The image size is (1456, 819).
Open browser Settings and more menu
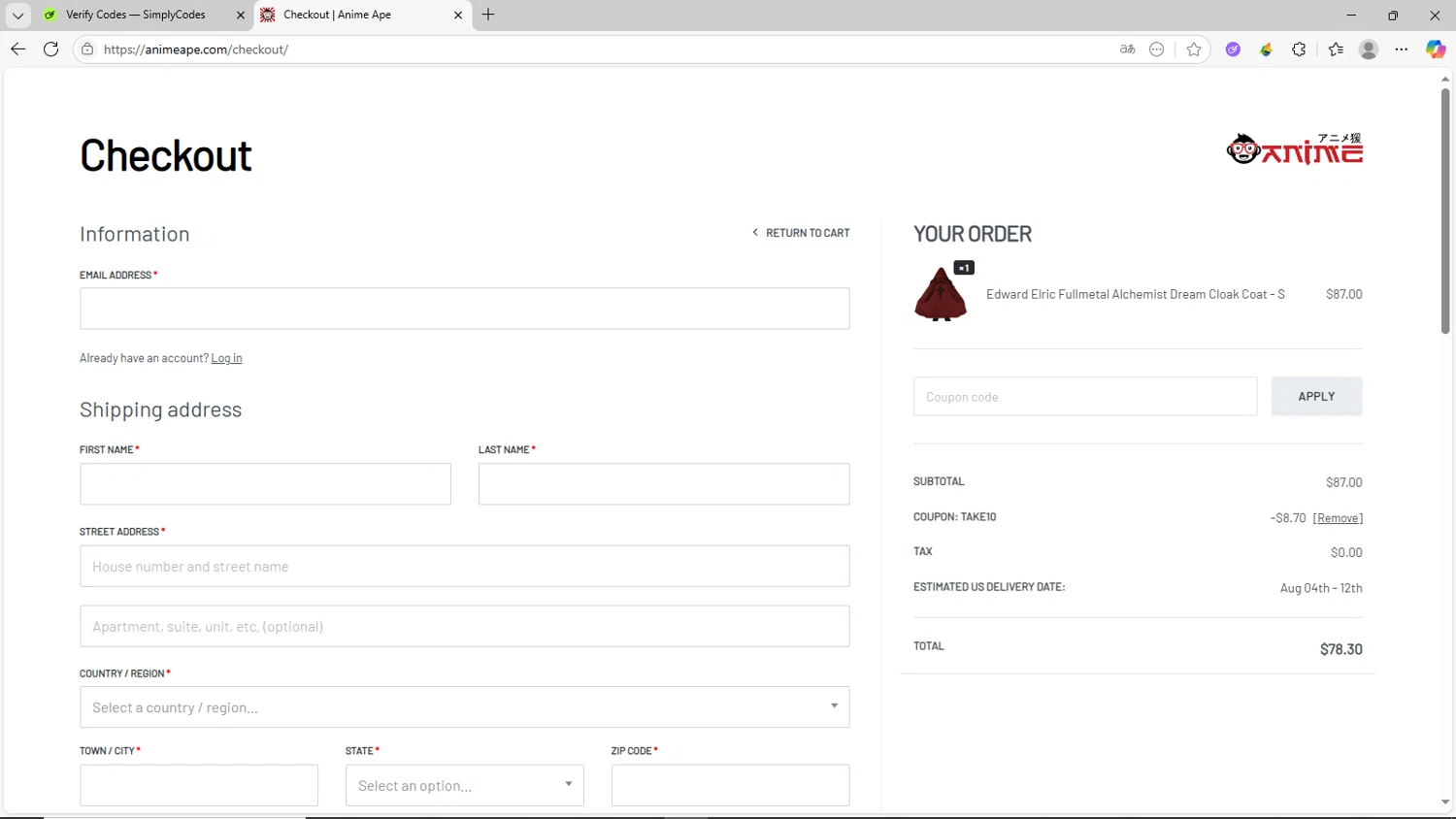coord(1402,49)
